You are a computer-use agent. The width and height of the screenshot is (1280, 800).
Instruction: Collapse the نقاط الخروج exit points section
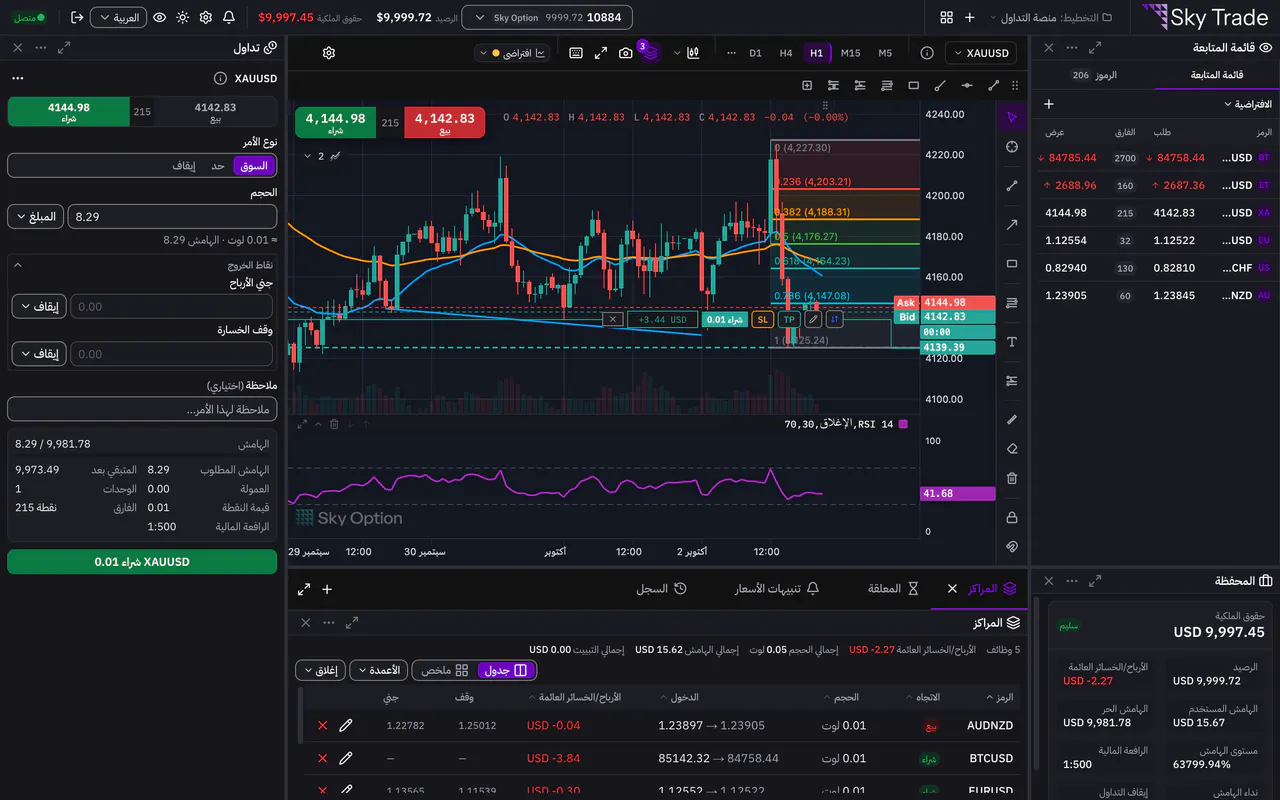pos(142,265)
